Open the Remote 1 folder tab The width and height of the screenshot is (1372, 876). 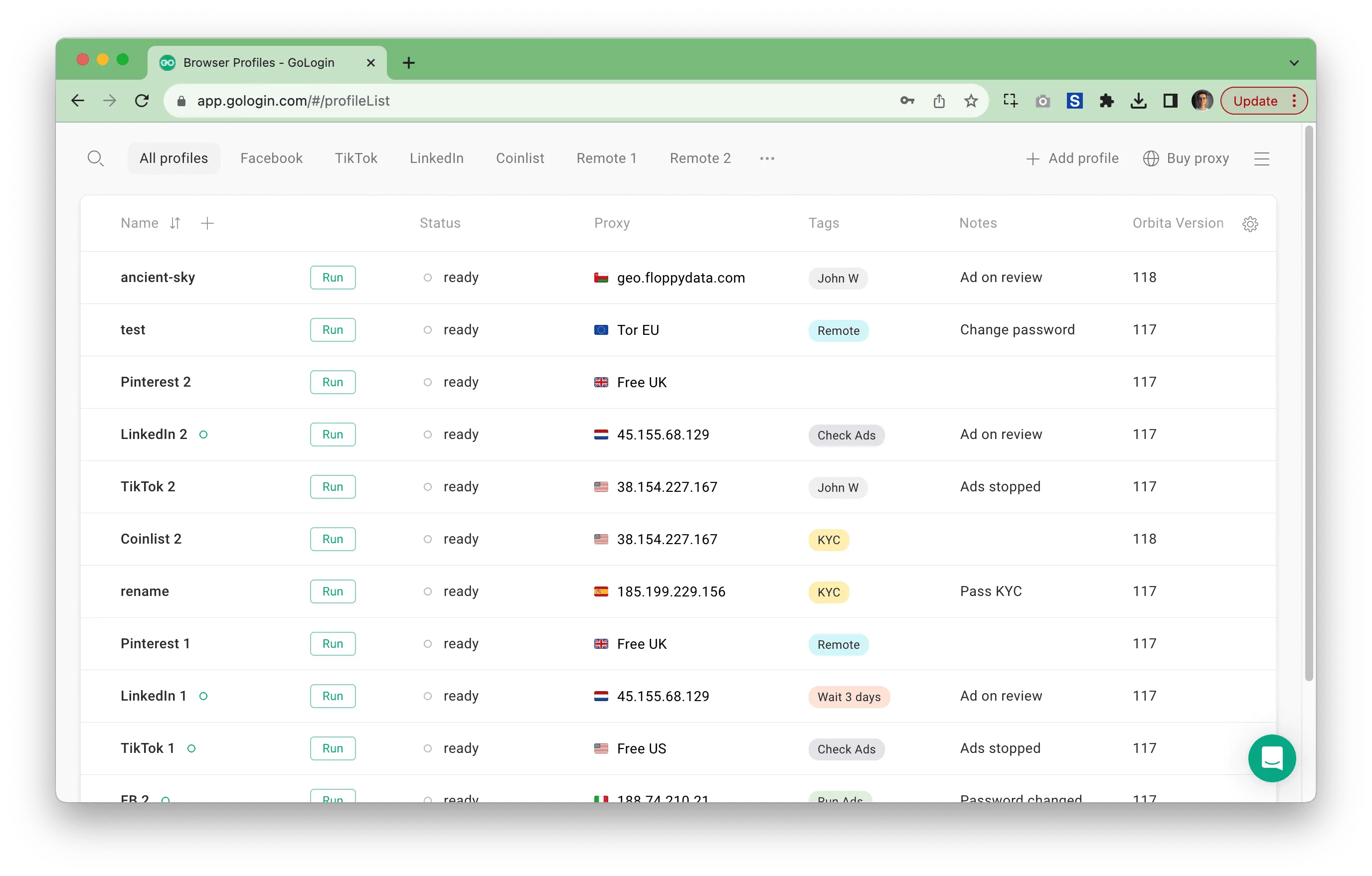pos(606,158)
